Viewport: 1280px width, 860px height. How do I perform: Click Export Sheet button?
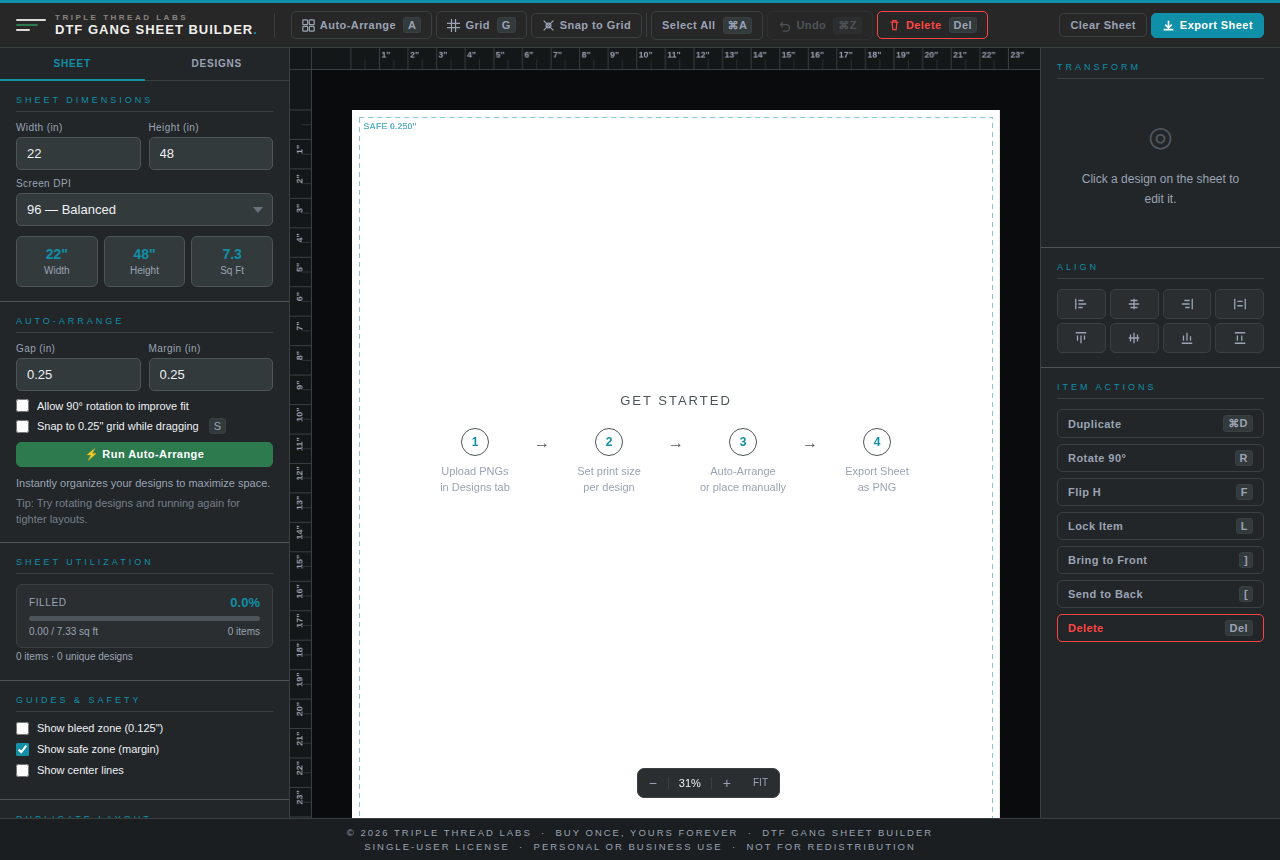point(1207,25)
